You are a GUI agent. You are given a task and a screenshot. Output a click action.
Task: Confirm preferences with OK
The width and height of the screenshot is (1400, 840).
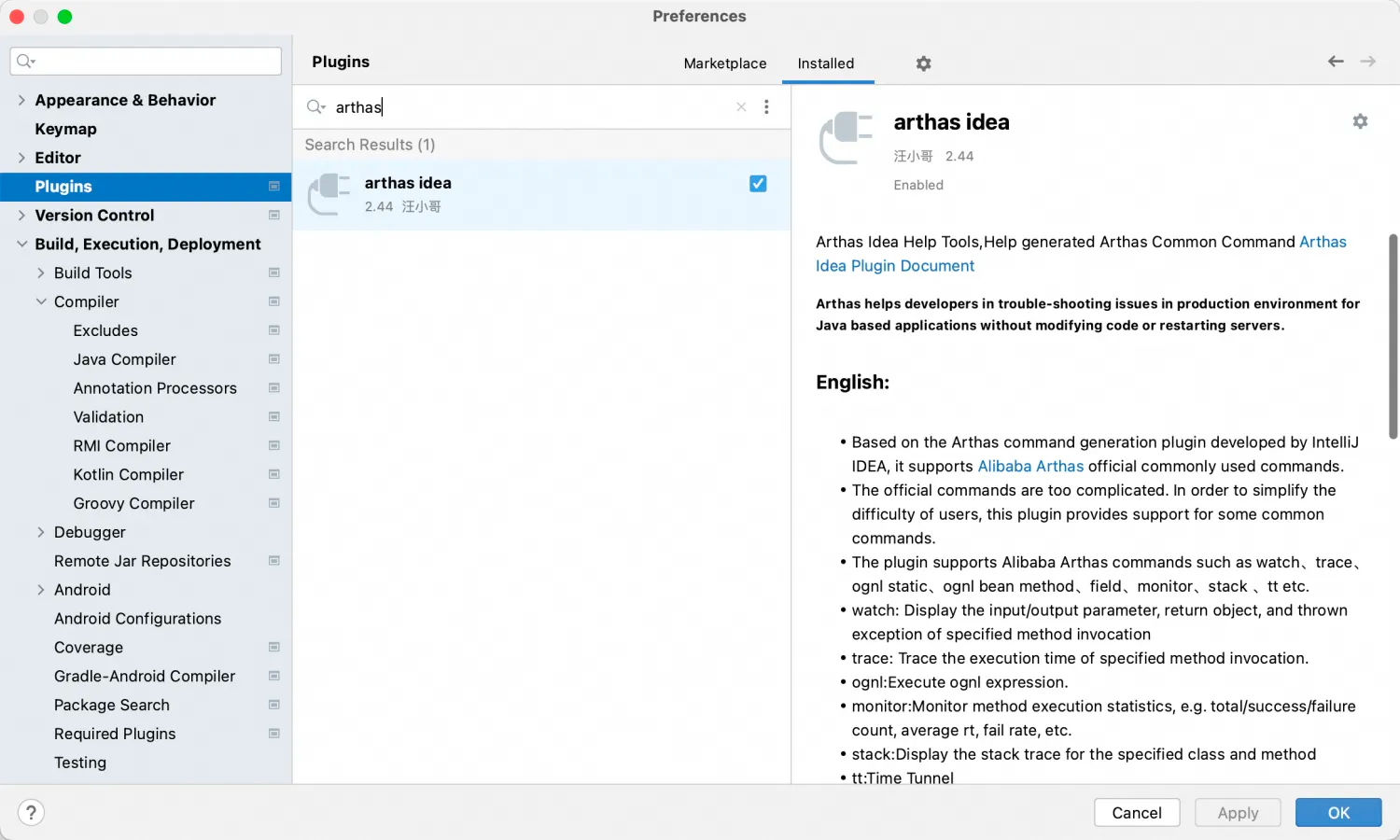point(1338,813)
